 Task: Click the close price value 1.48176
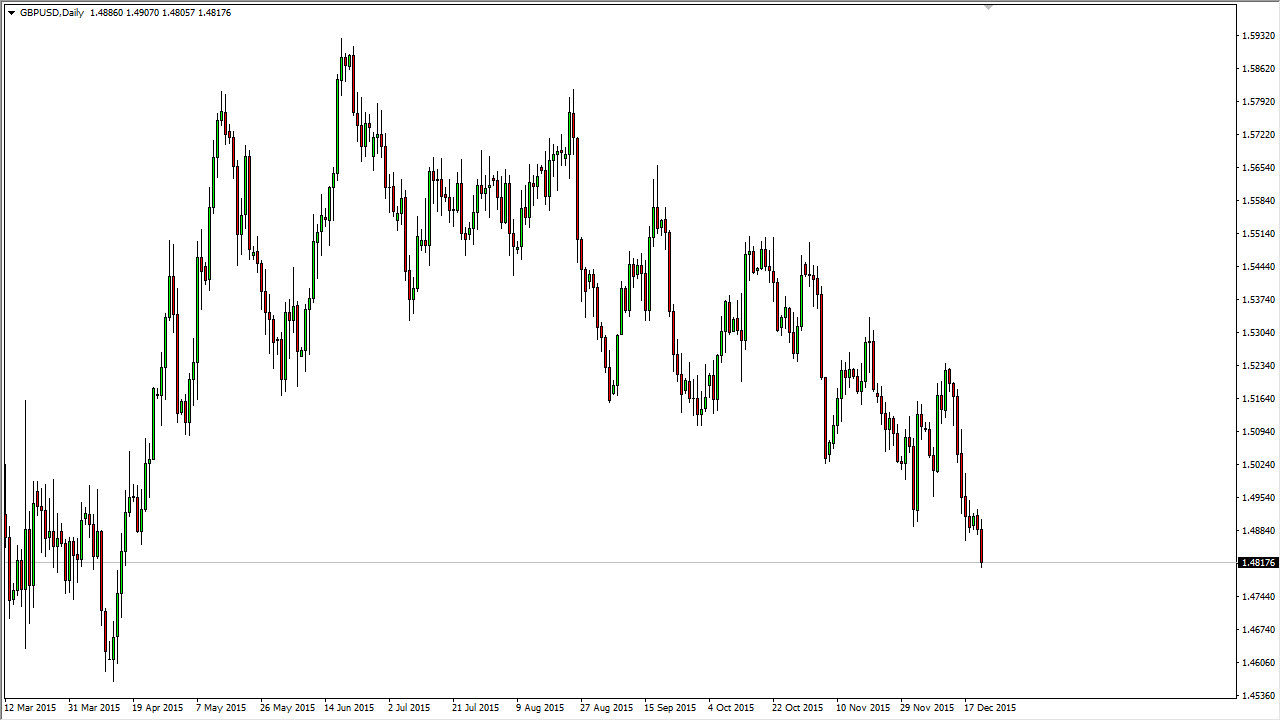pos(215,13)
